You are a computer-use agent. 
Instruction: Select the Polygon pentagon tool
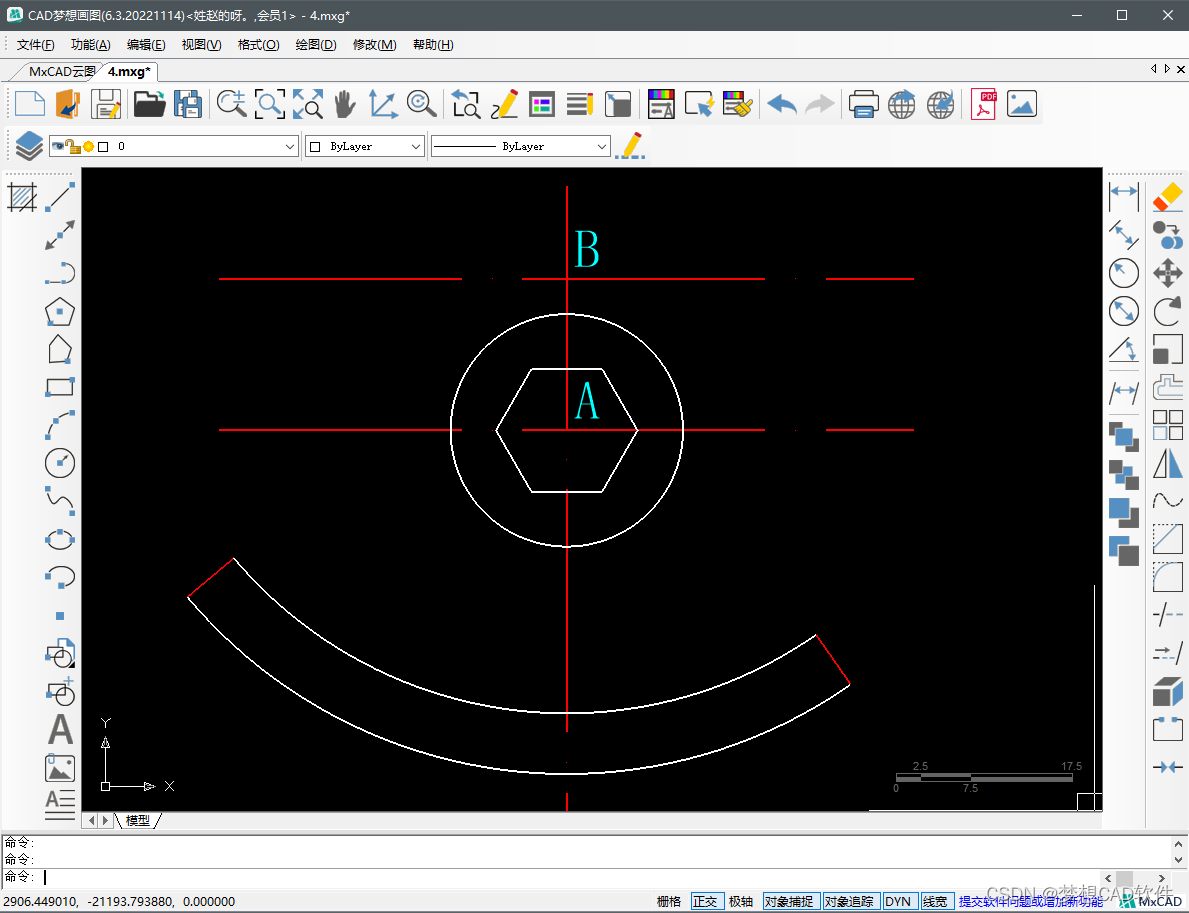[60, 312]
